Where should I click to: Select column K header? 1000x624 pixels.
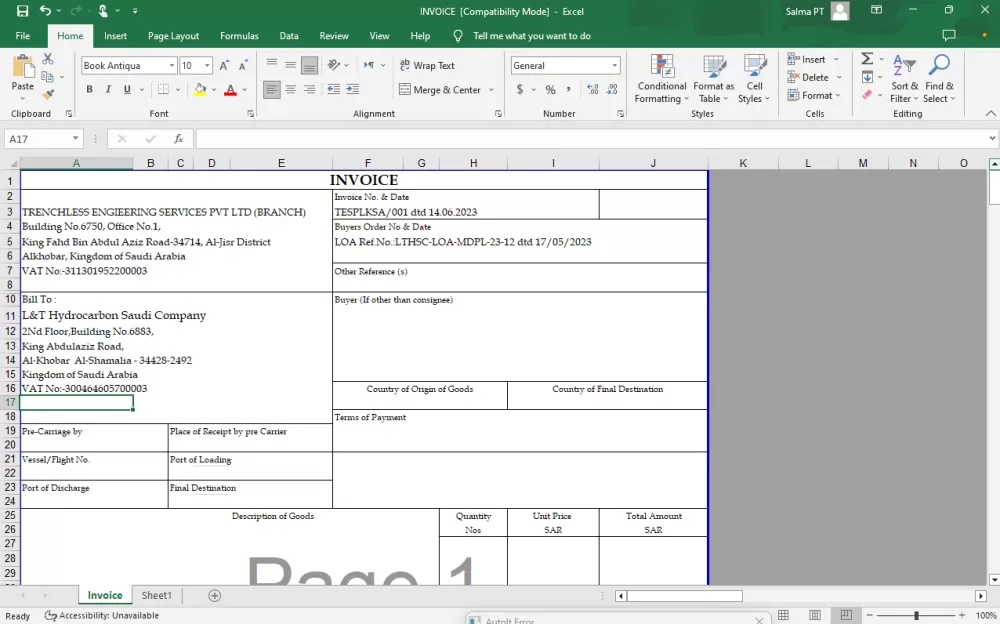click(743, 163)
